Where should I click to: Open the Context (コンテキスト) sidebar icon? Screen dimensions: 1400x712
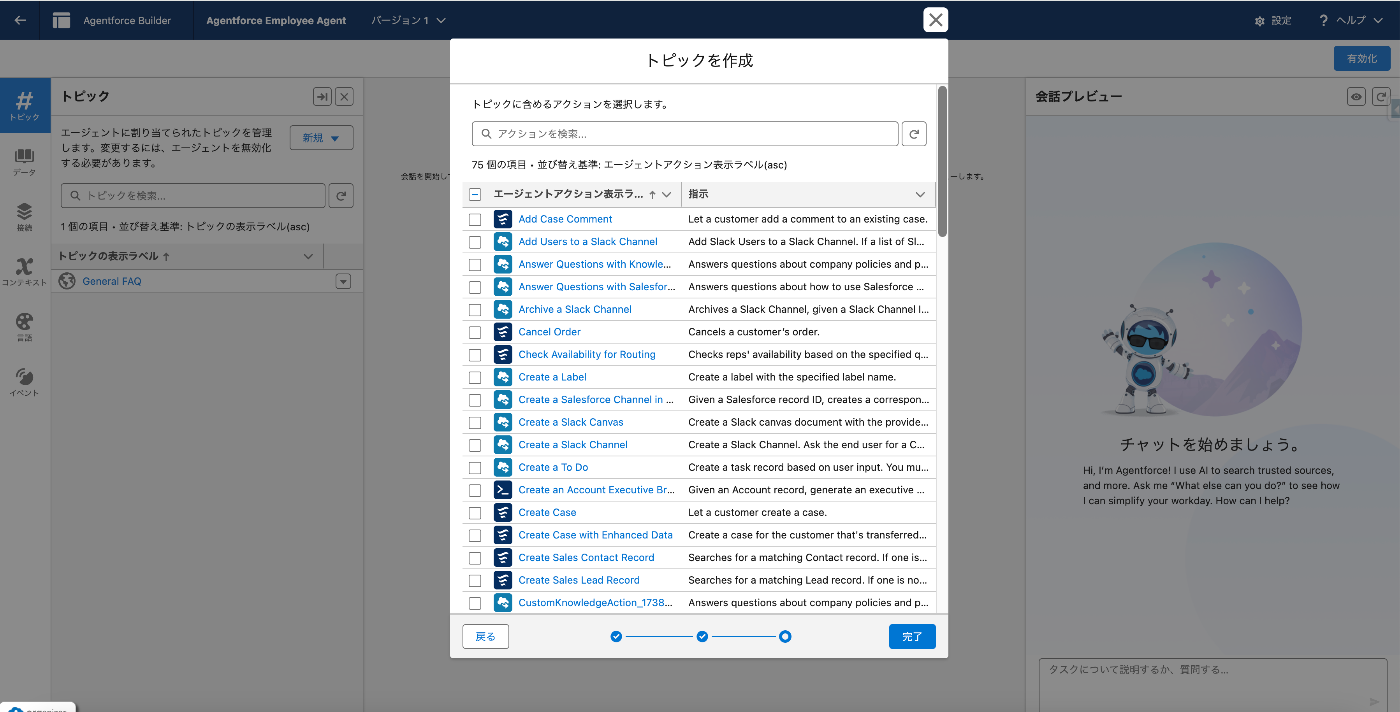coord(24,272)
